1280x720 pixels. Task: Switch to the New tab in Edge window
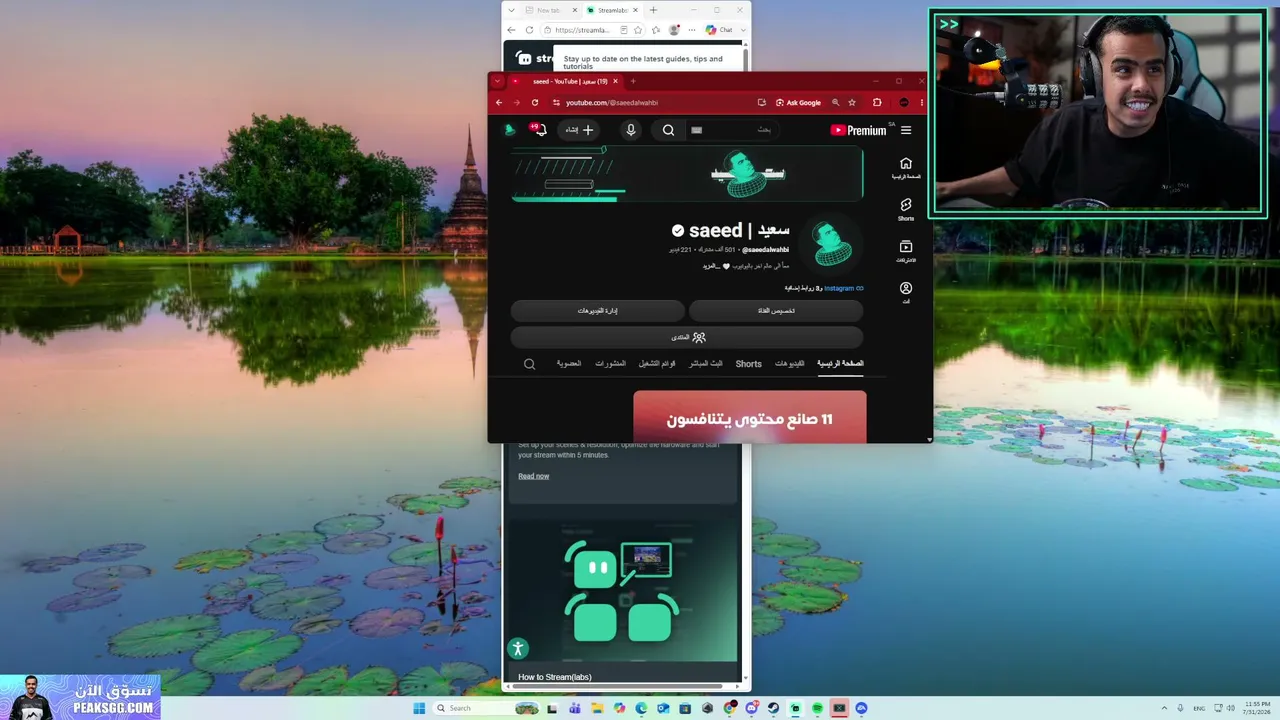[553, 10]
